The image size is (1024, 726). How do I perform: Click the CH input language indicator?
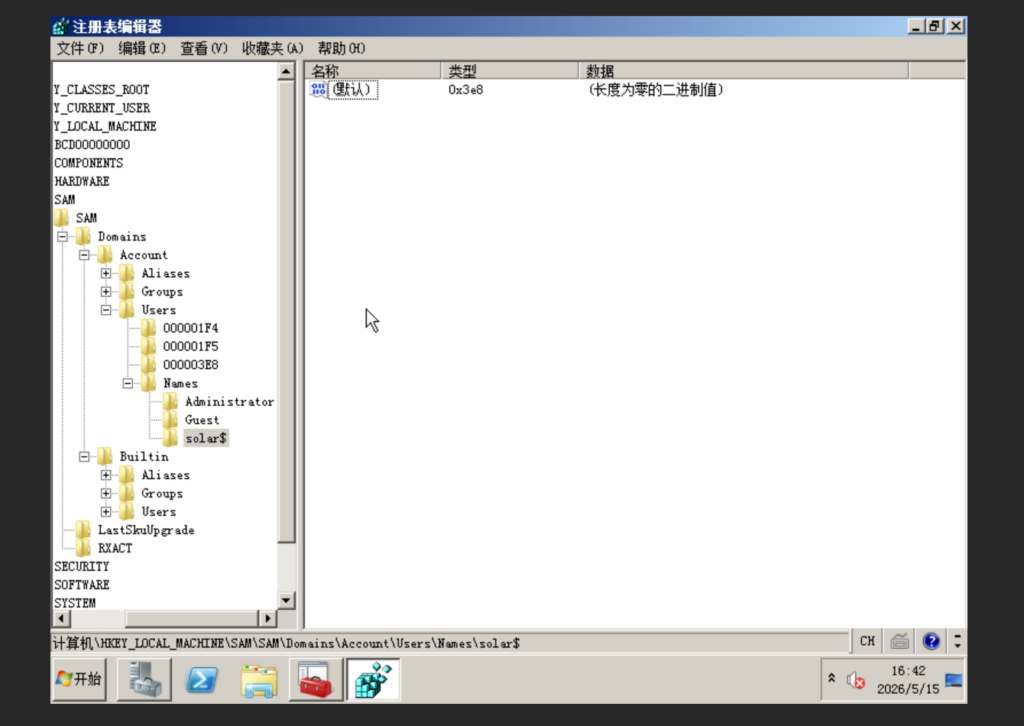867,641
